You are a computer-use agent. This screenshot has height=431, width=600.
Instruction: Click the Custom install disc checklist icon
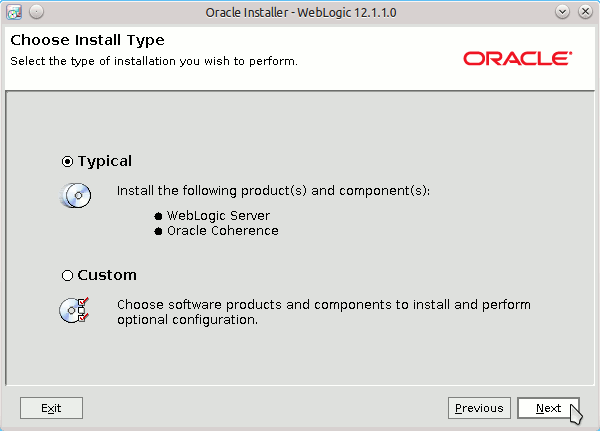74,310
